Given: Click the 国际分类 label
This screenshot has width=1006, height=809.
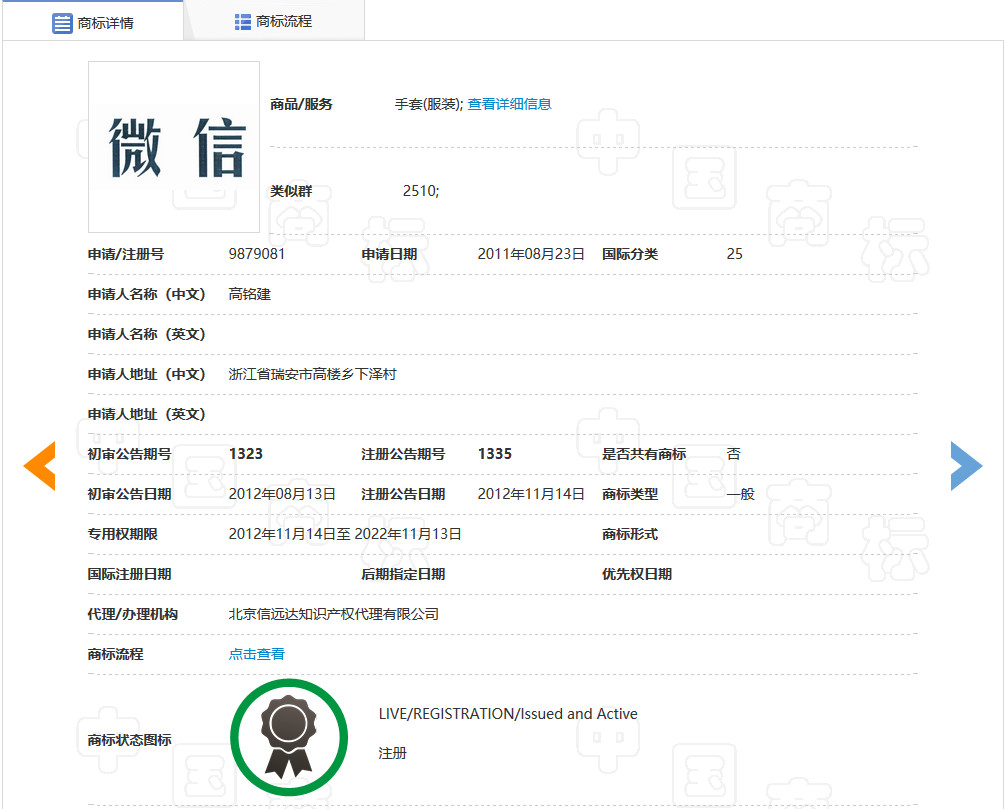Looking at the screenshot, I should [x=630, y=254].
